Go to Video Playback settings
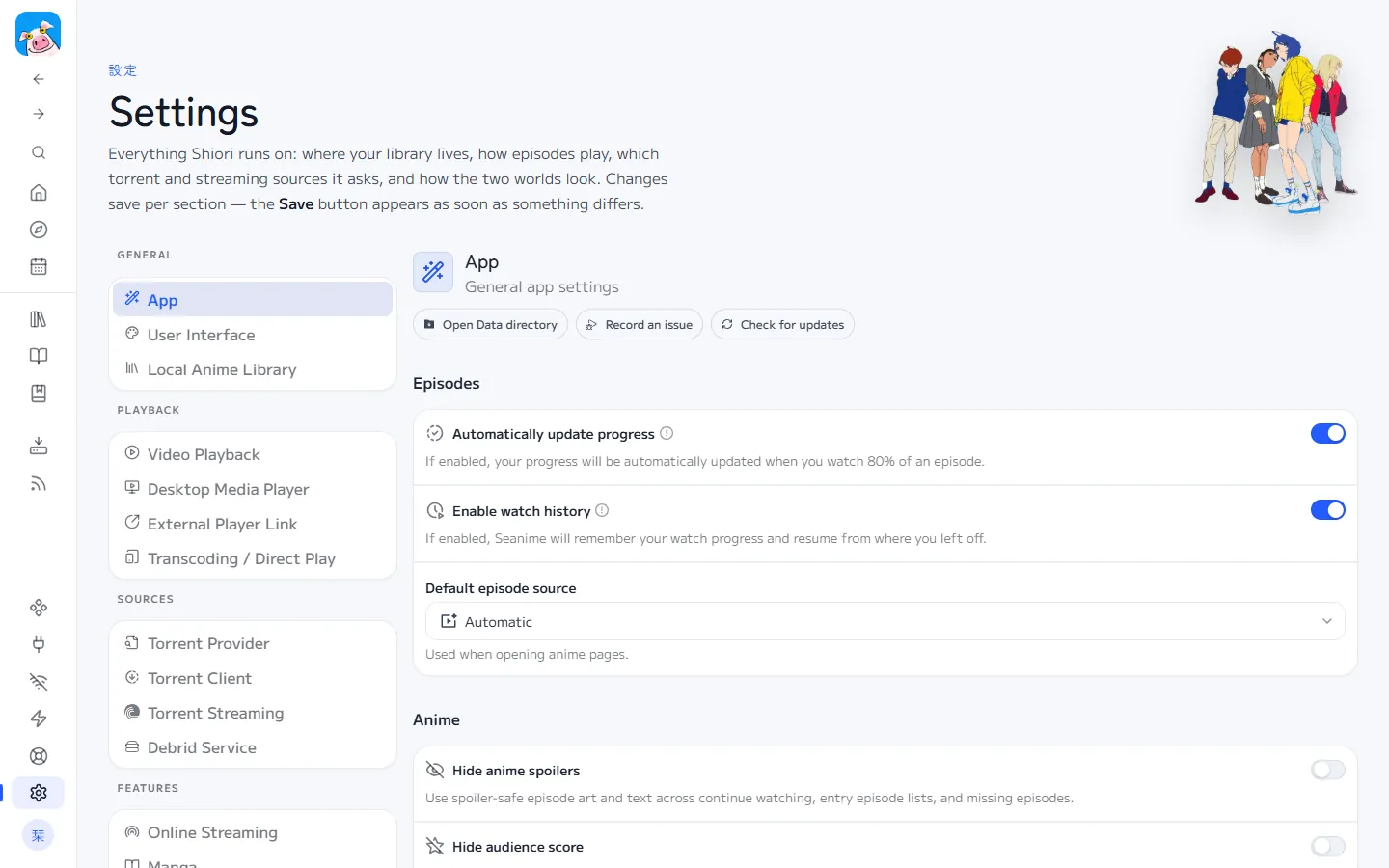Screen dimensions: 1389x868 pyautogui.click(x=253, y=454)
